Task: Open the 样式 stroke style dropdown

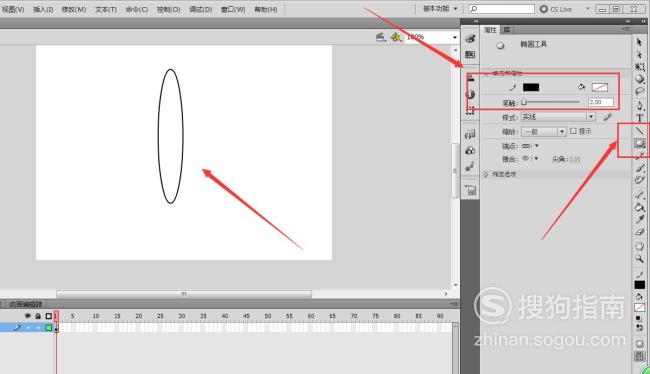Action: click(x=558, y=117)
